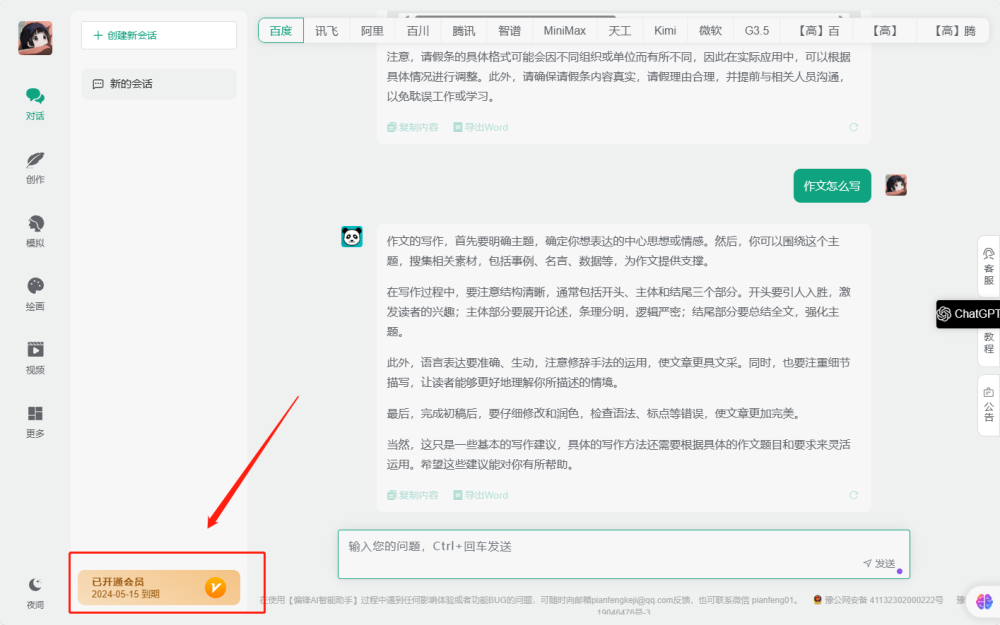Select the 对话 chat sidebar icon
The image size is (1000, 625).
point(35,104)
